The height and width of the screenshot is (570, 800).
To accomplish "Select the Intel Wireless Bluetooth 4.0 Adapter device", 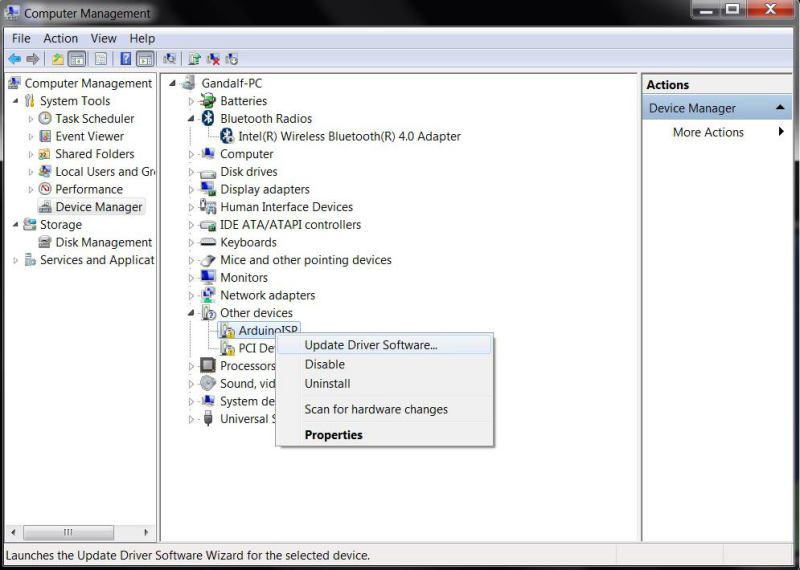I will [x=349, y=136].
